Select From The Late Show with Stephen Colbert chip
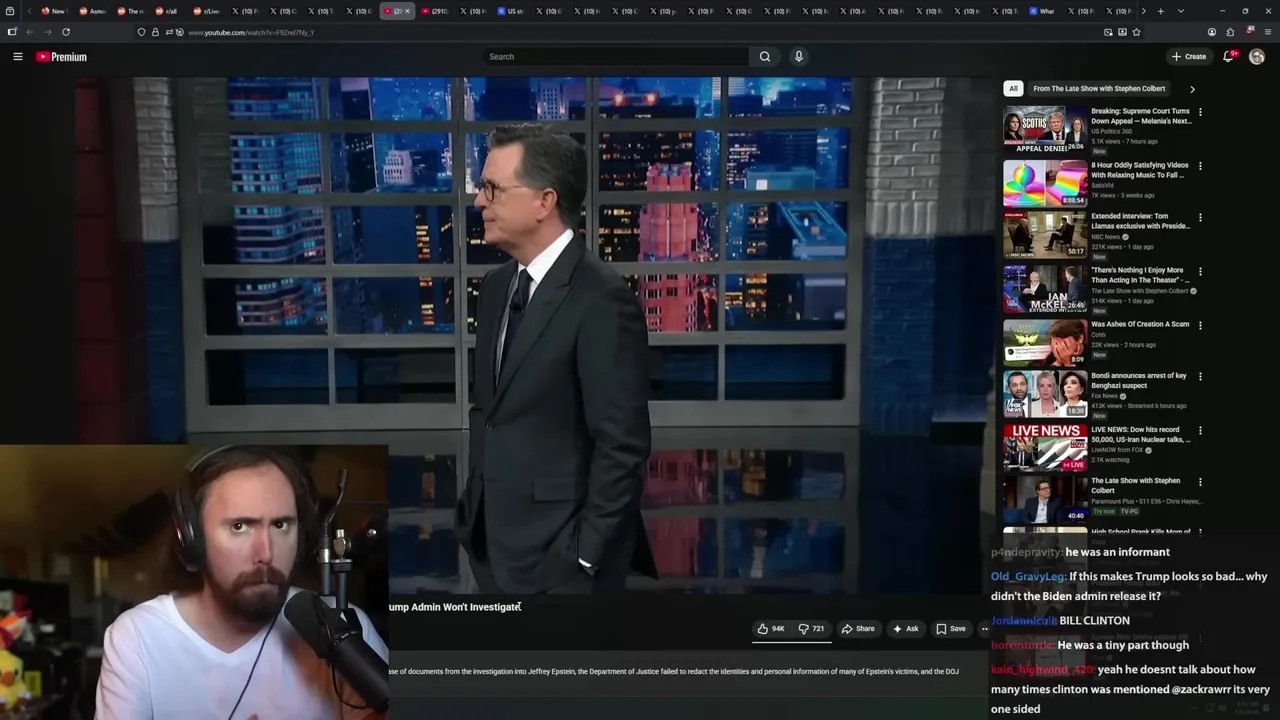Screen dimensions: 1280x720 click(1099, 88)
